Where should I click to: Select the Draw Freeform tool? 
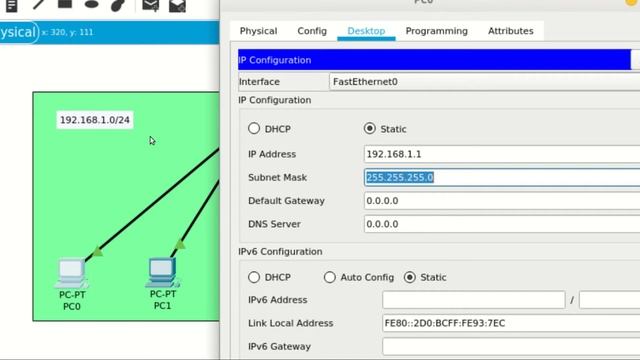tap(118, 5)
